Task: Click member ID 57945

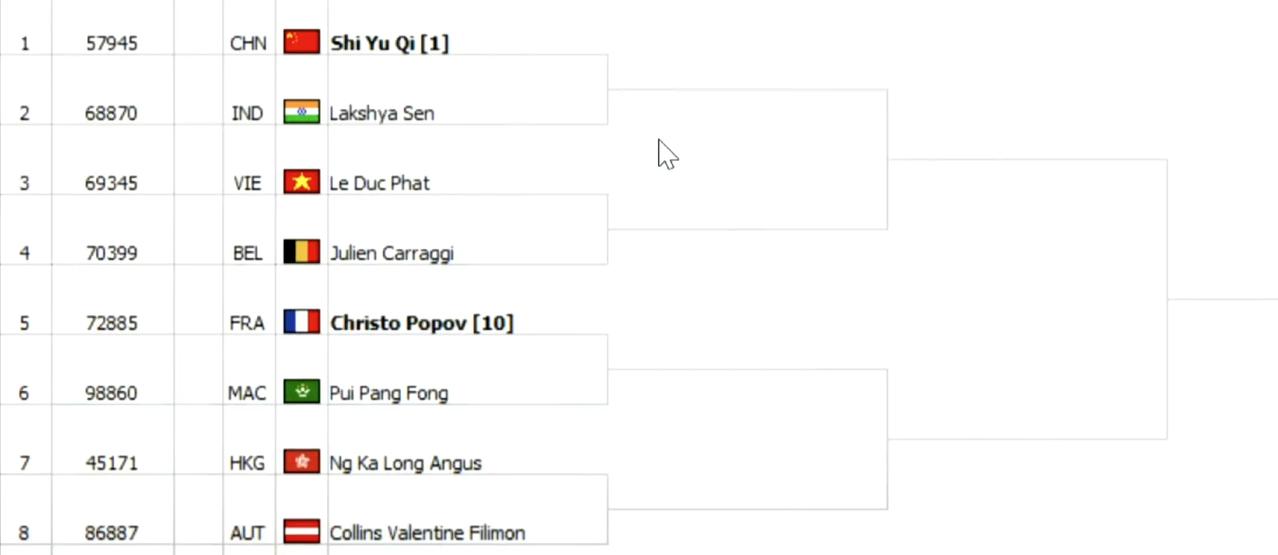Action: point(112,44)
